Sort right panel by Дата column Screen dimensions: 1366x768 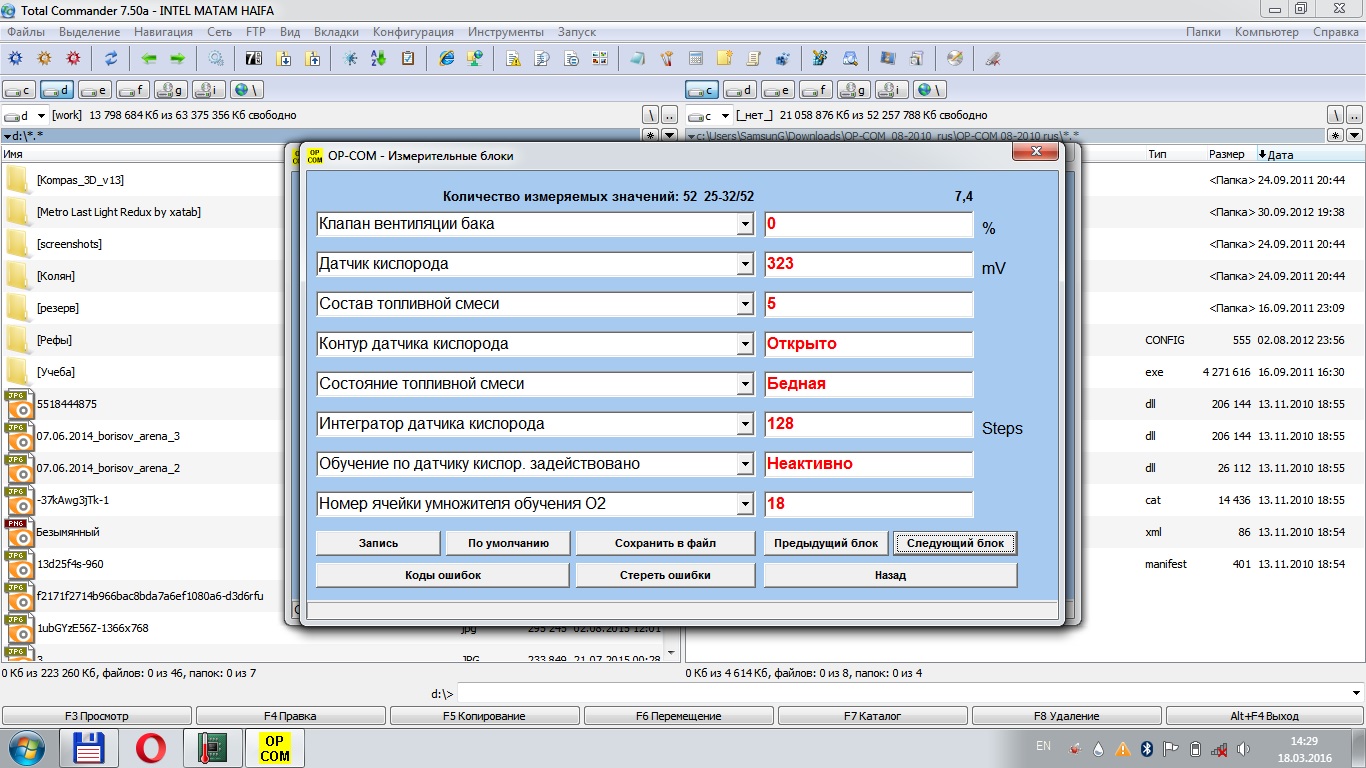click(1280, 154)
